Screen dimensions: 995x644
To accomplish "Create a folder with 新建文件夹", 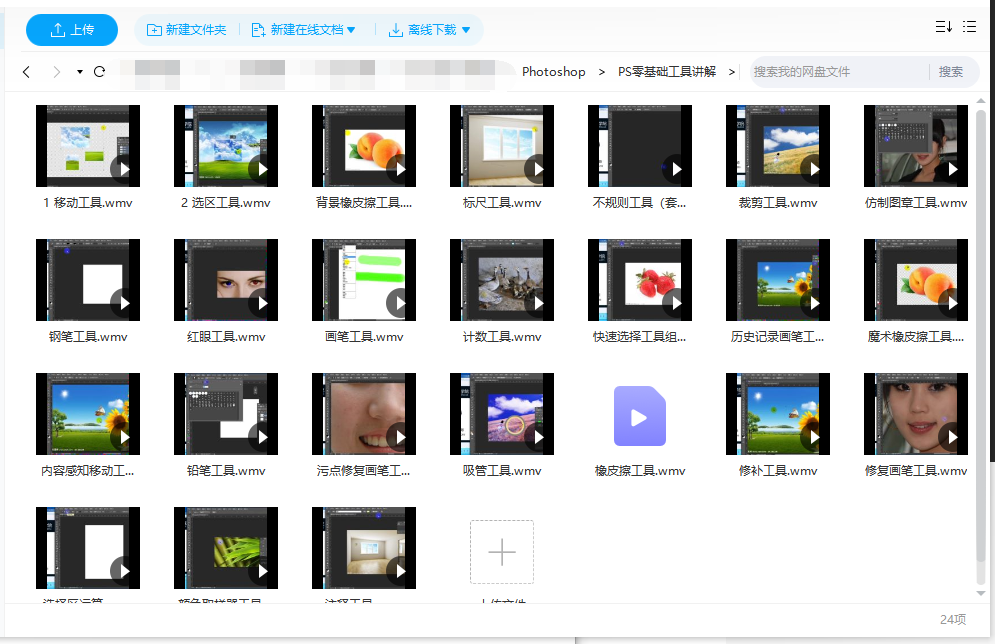I will point(187,30).
